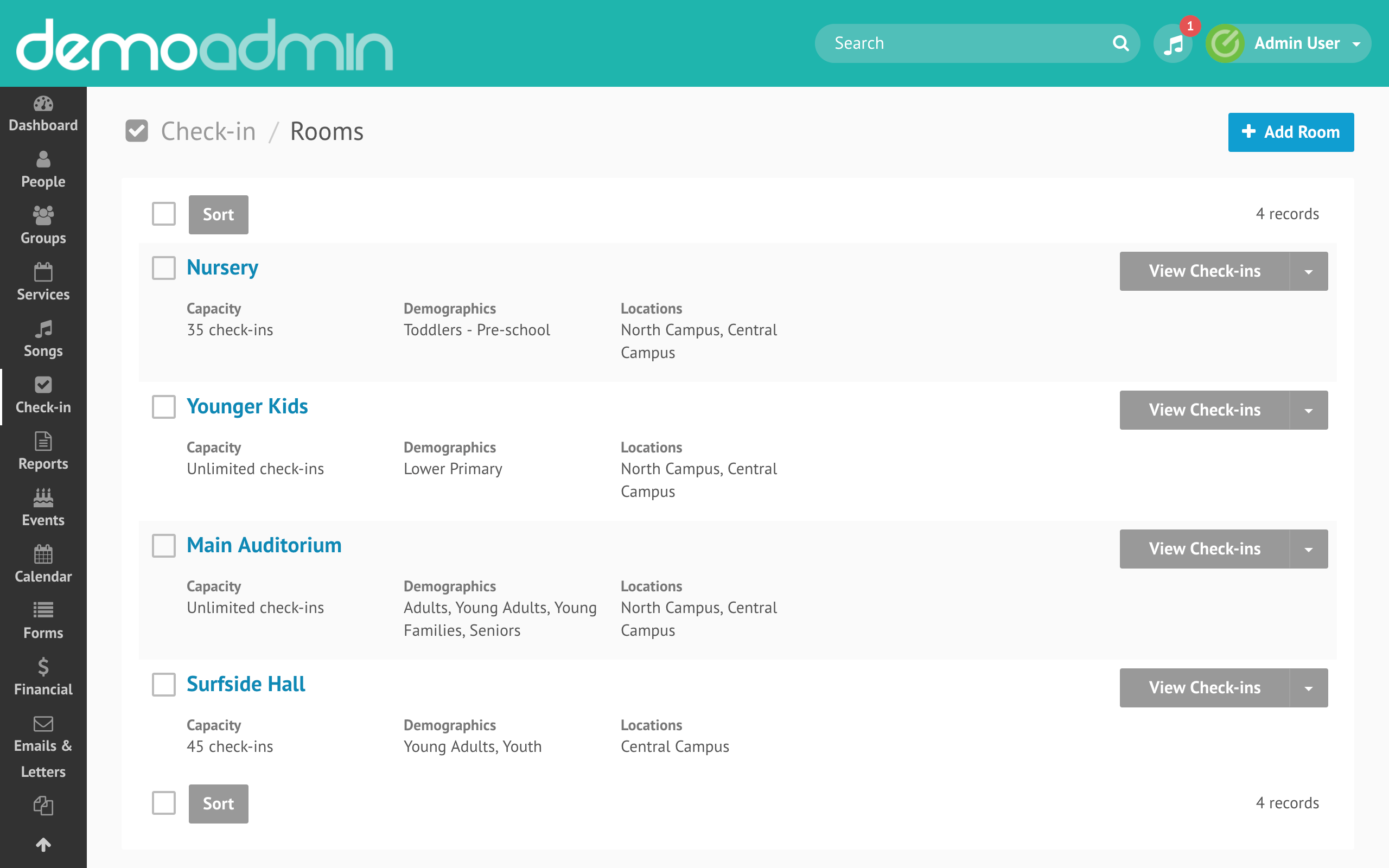Open the dropdown arrow beside Main Auditorium's View Check-ins
Image resolution: width=1389 pixels, height=868 pixels.
[x=1309, y=549]
